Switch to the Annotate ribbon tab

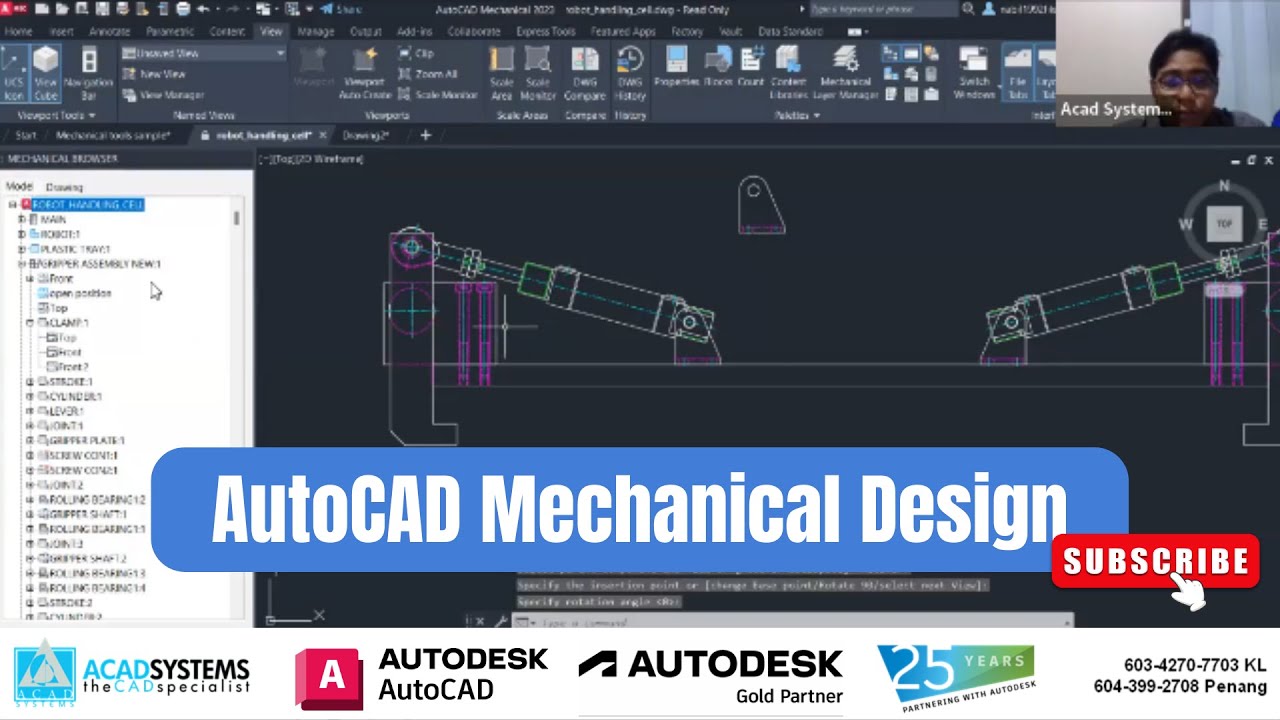coord(110,31)
